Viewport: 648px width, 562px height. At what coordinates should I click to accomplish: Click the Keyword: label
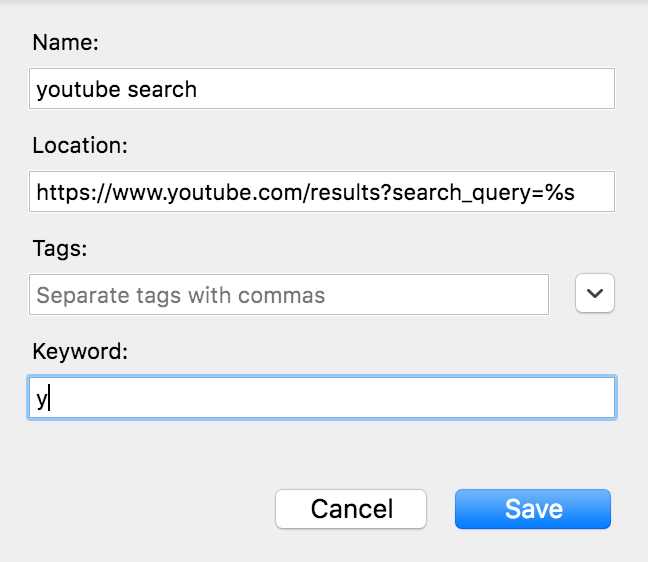coord(80,352)
